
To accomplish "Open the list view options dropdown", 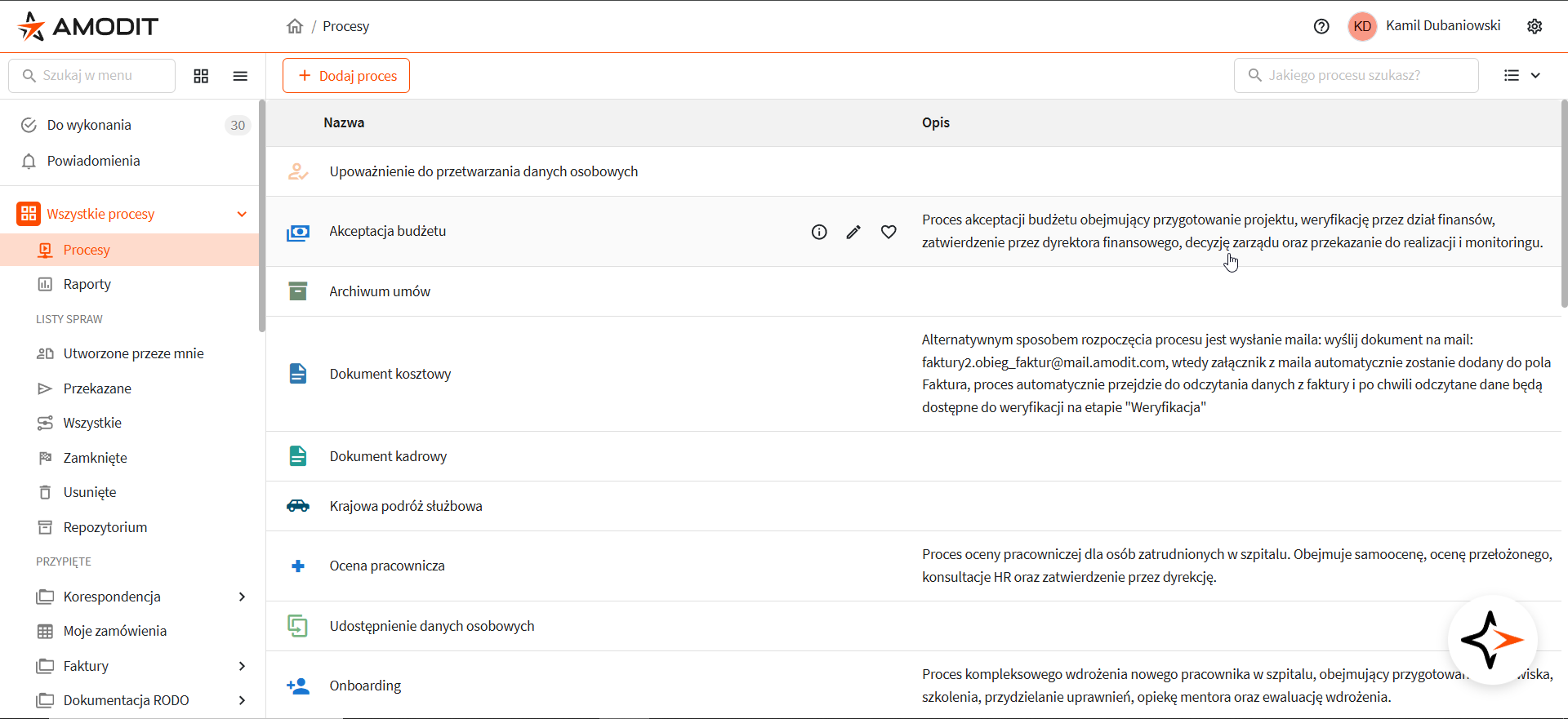I will 1522,75.
